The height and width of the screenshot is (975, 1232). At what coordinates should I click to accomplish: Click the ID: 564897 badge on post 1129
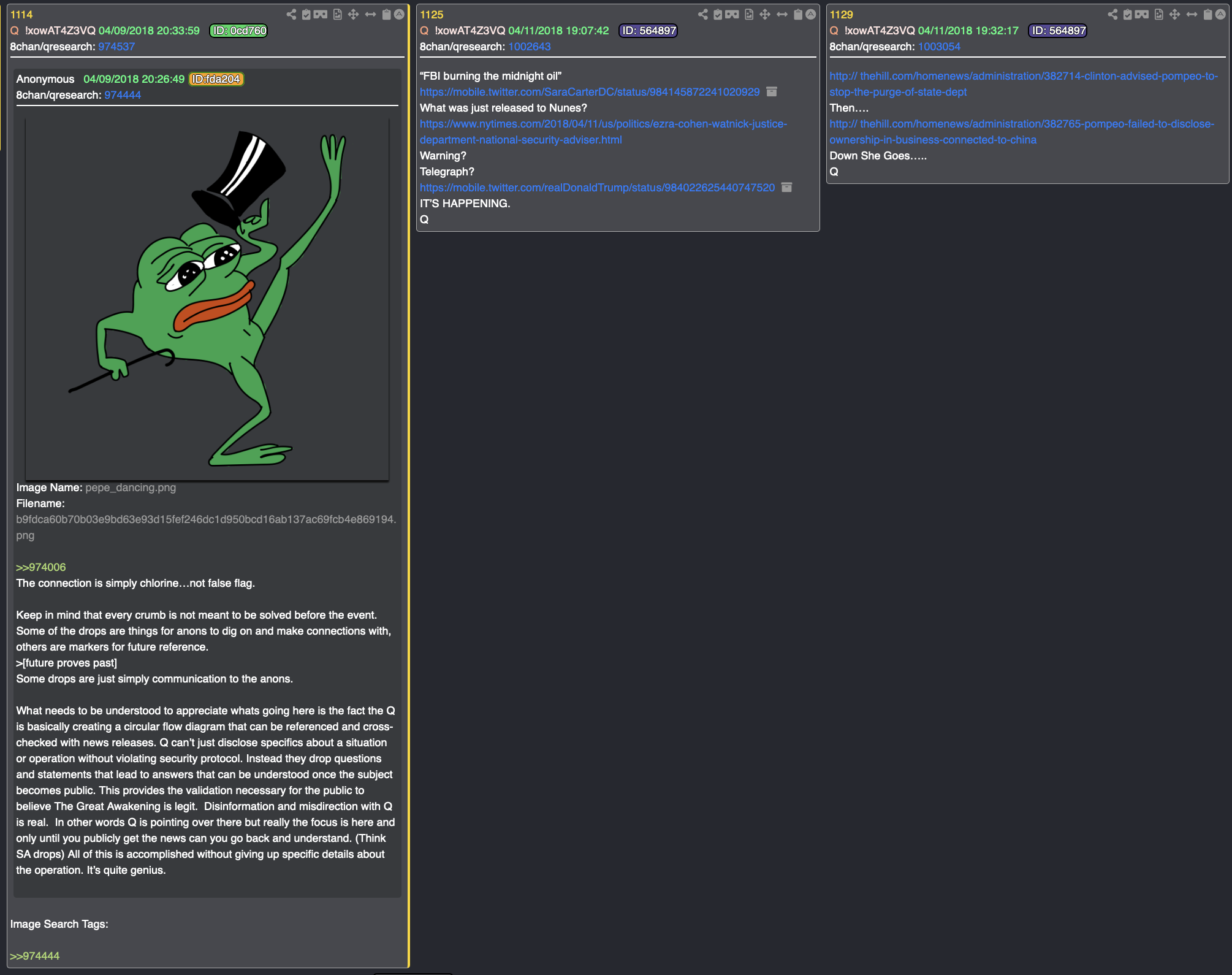tap(1058, 31)
